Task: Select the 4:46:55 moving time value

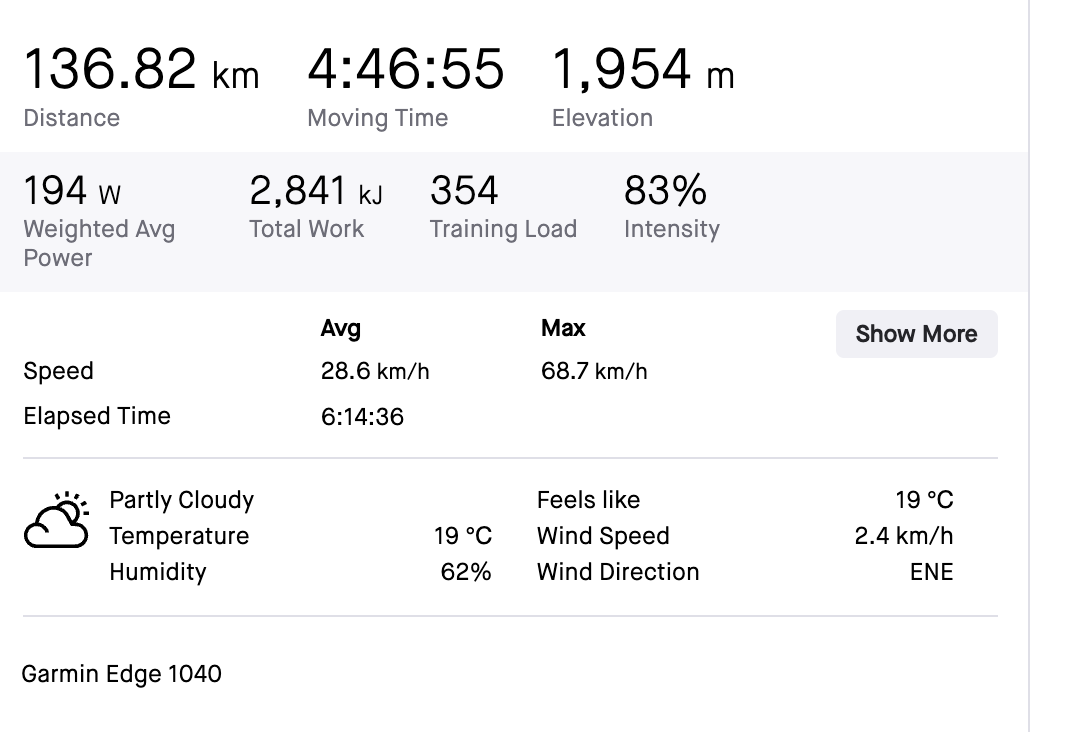Action: 405,70
